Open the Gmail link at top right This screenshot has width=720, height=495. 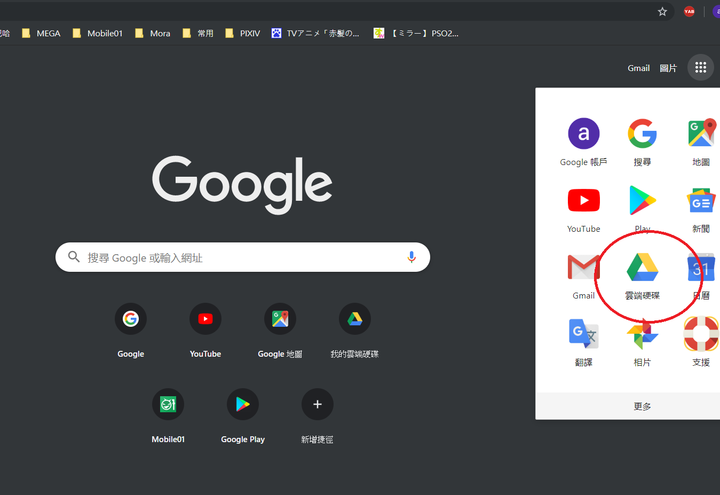coord(638,68)
